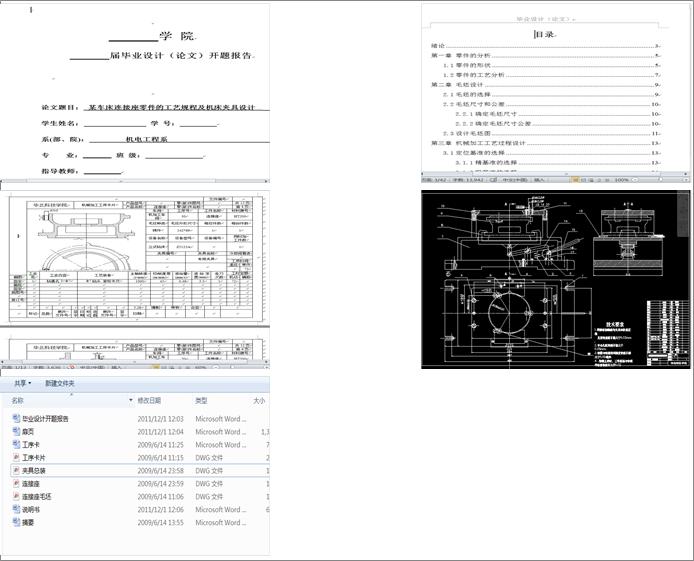Click the 大小 column header
694x561 pixels.
coord(259,401)
